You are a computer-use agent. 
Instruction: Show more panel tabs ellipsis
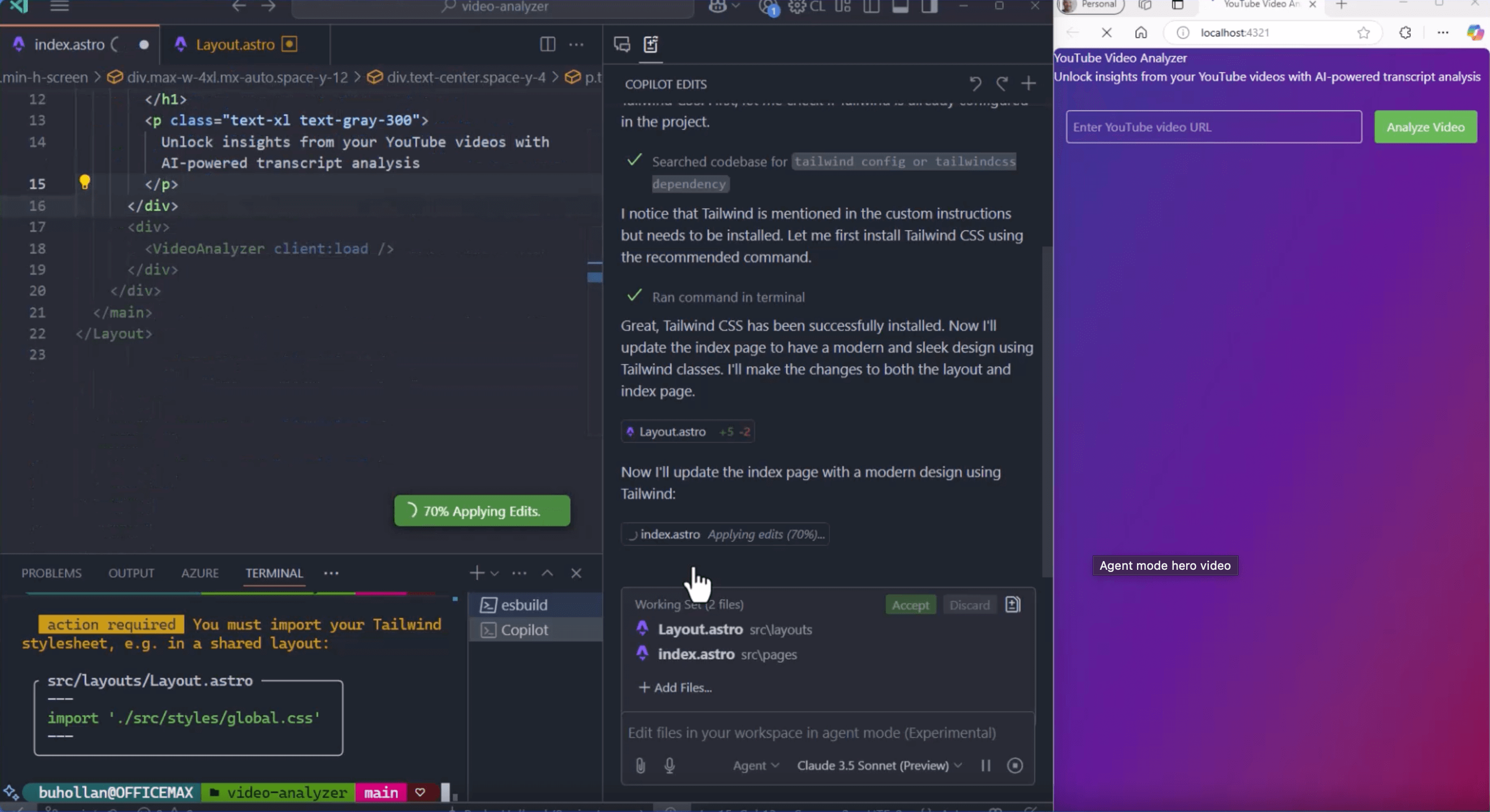(331, 573)
